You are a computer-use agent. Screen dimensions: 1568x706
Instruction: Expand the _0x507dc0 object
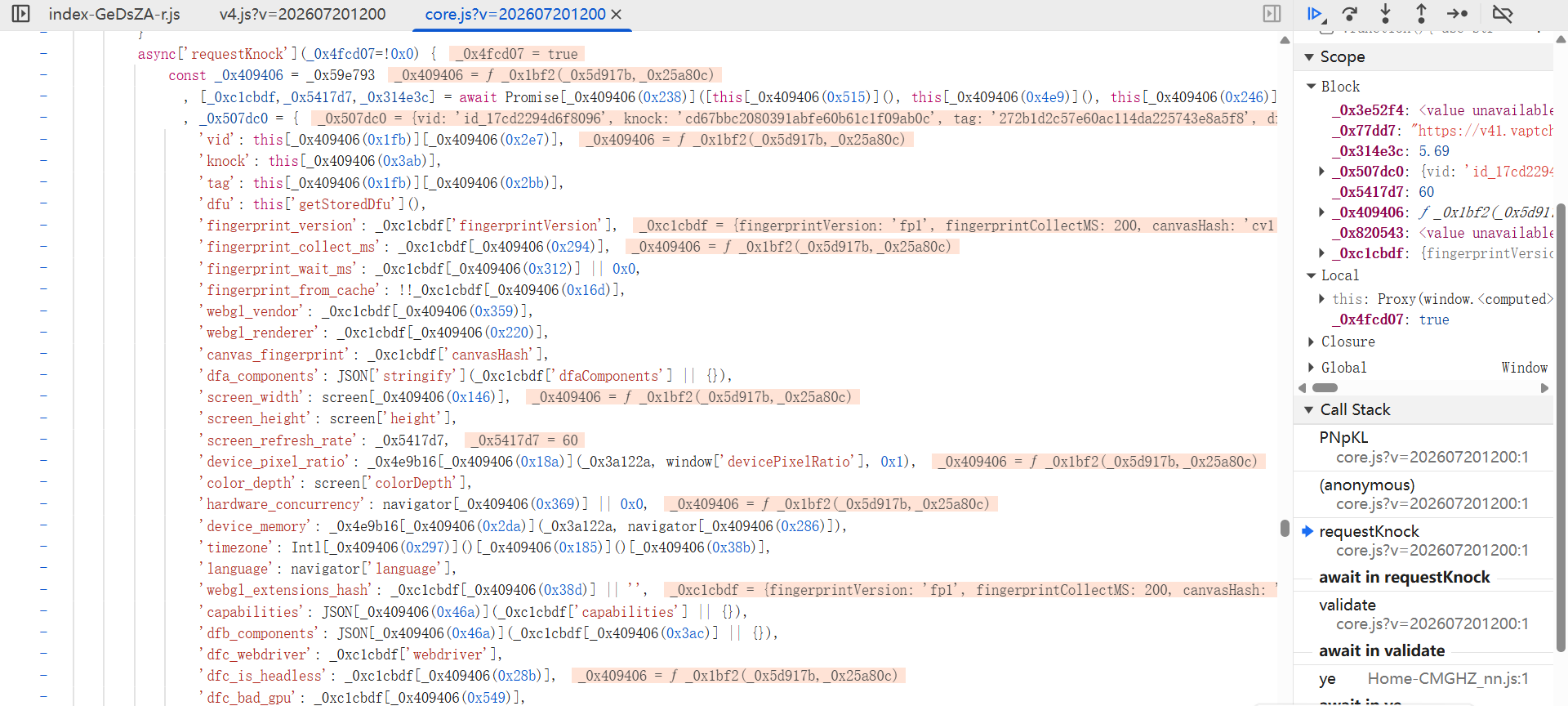point(1322,172)
